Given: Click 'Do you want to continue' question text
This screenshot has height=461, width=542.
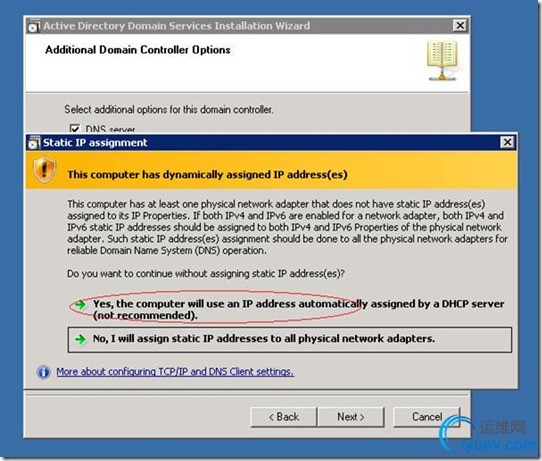Looking at the screenshot, I should (206, 274).
